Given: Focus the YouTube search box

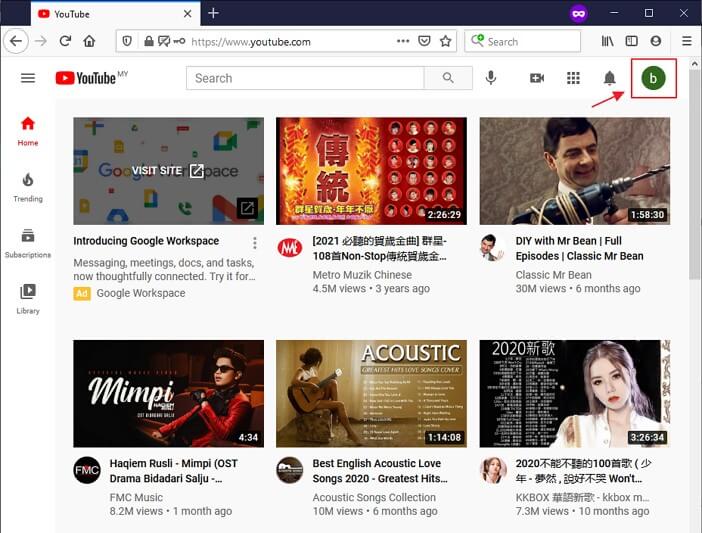Looking at the screenshot, I should (305, 78).
